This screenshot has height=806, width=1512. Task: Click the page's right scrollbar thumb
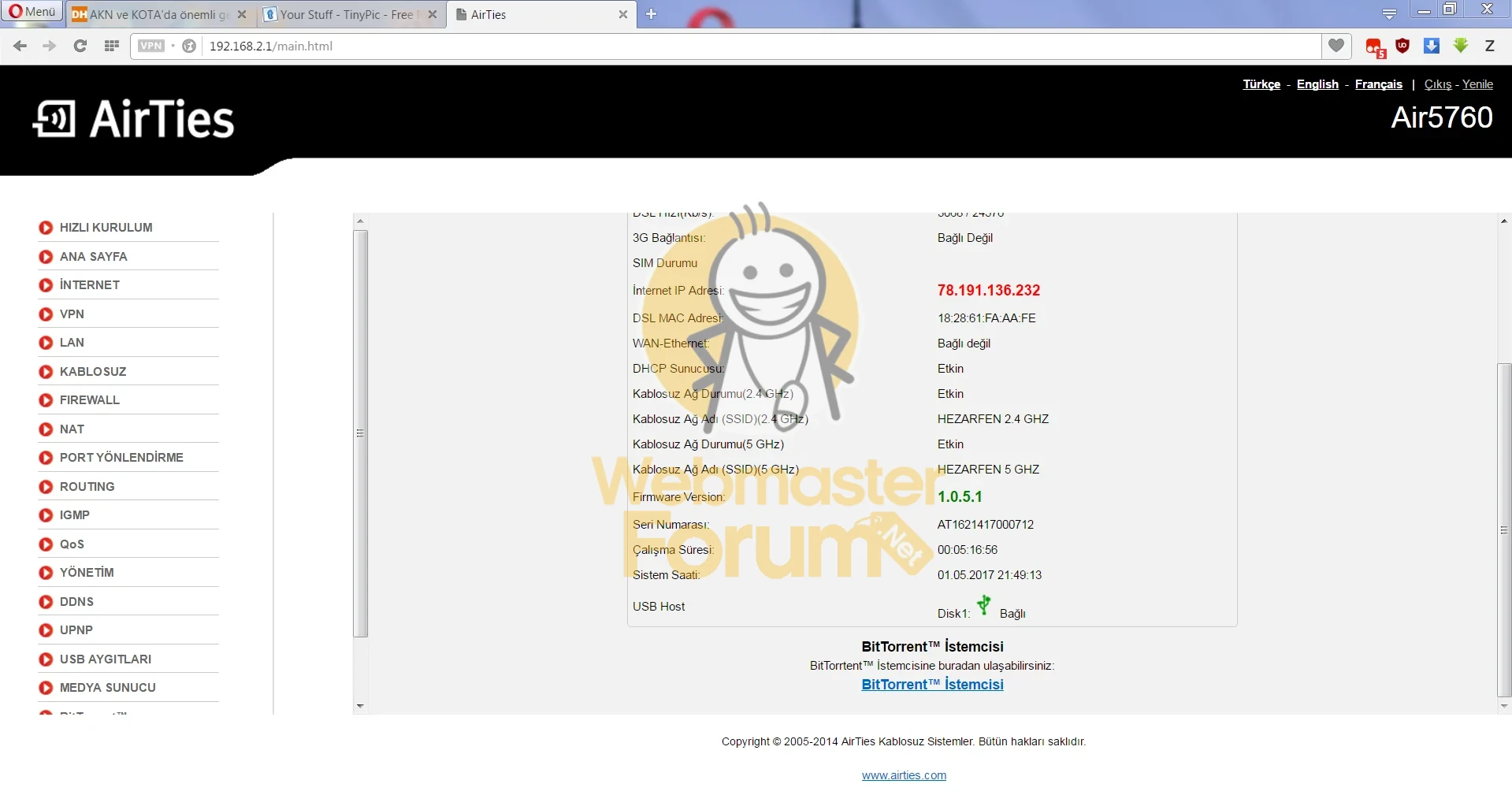pos(1504,530)
